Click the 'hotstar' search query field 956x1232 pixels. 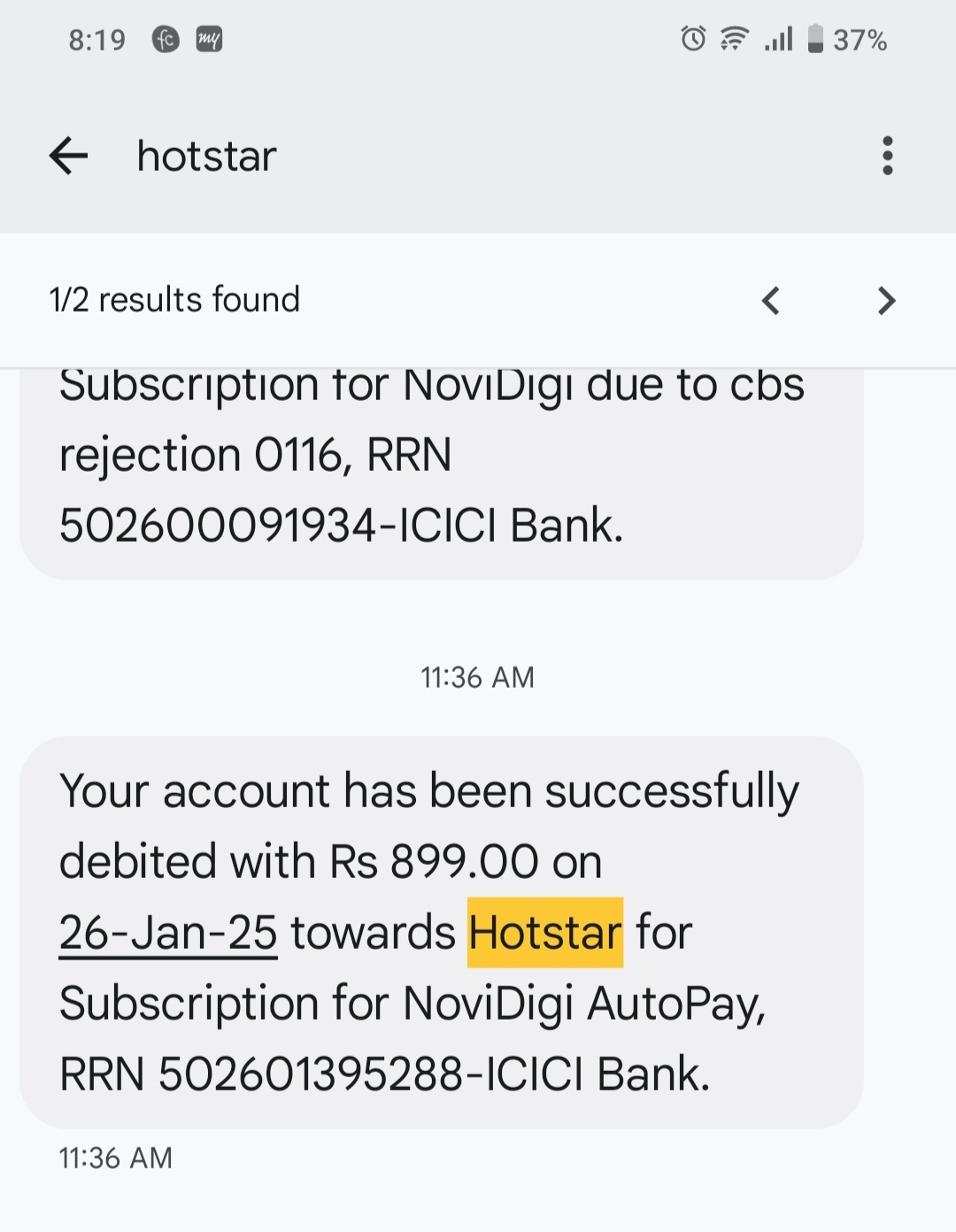click(207, 157)
